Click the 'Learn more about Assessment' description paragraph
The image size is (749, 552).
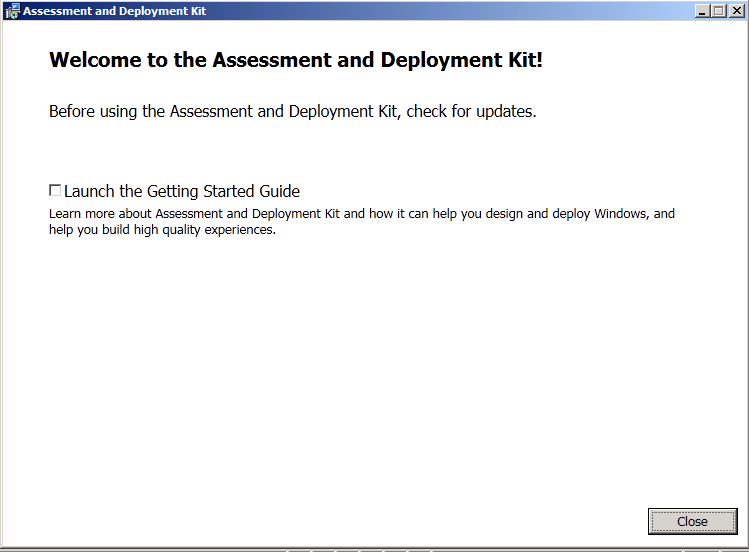pyautogui.click(x=362, y=222)
